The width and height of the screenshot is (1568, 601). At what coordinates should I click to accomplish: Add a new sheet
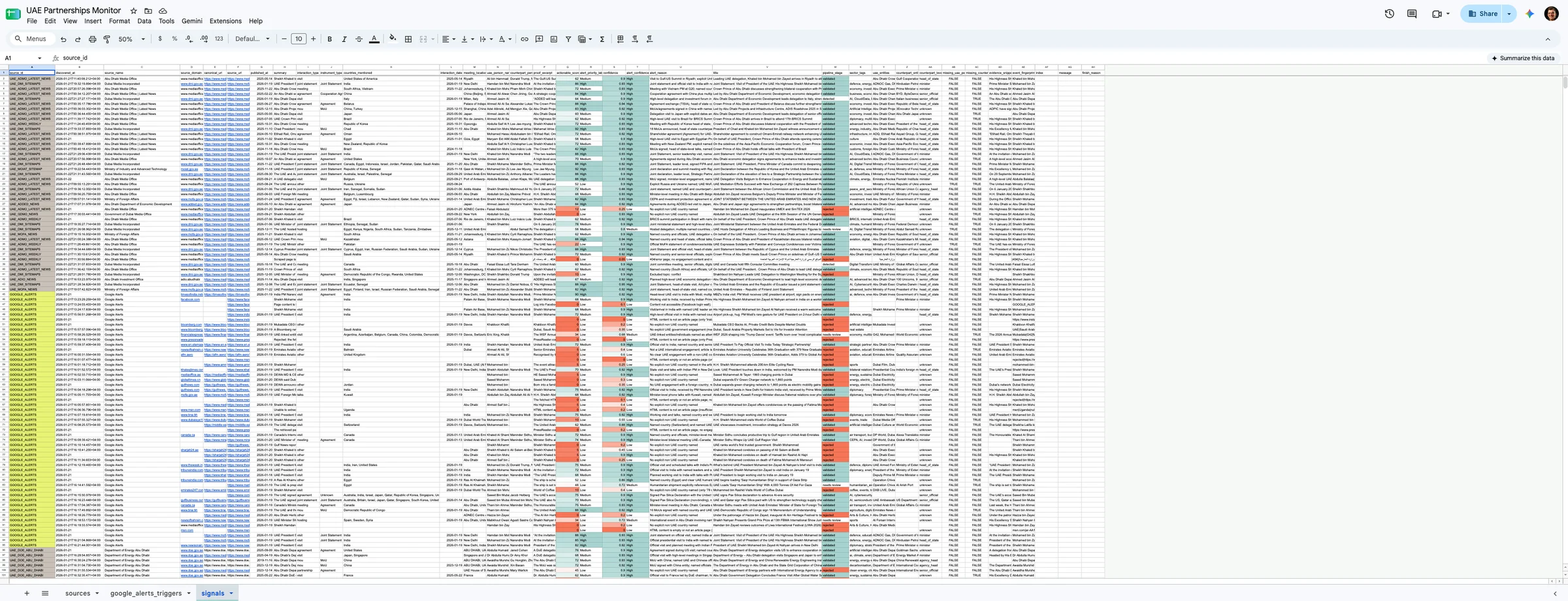tap(27, 593)
